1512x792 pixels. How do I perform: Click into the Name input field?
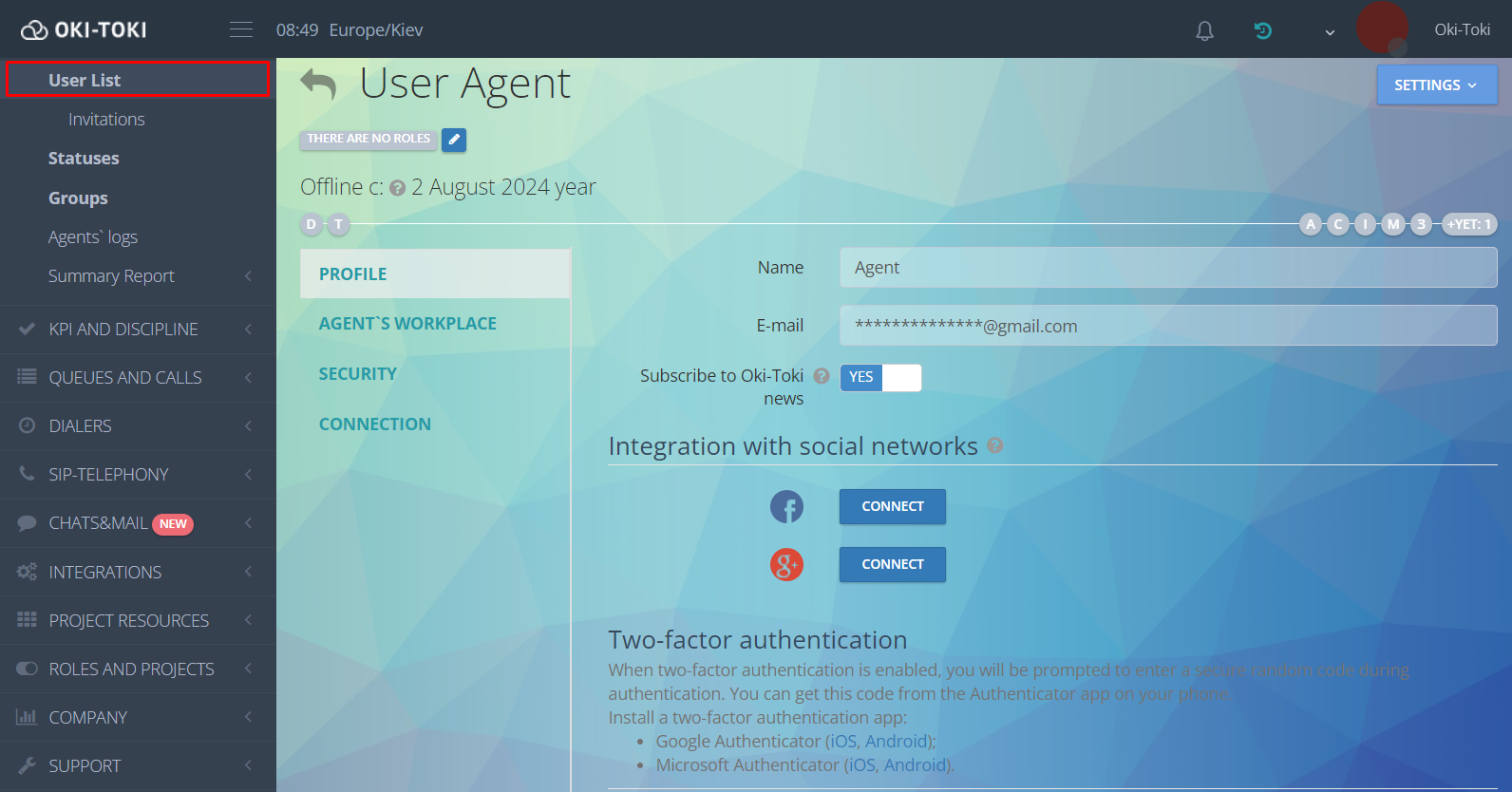[1167, 268]
